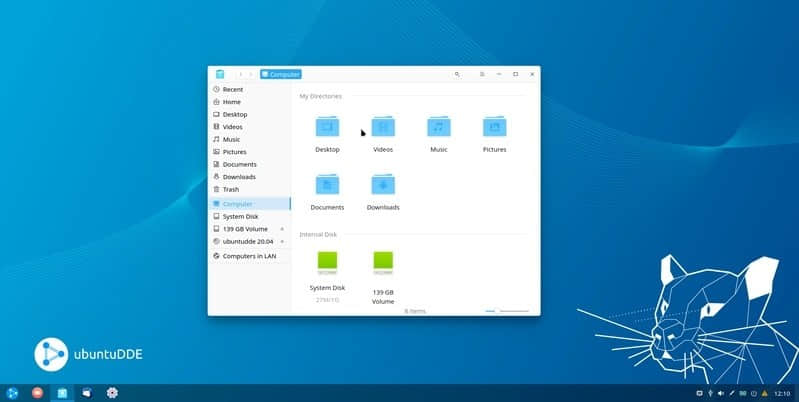
Task: Open the Downloads folder in main pane
Action: [383, 186]
